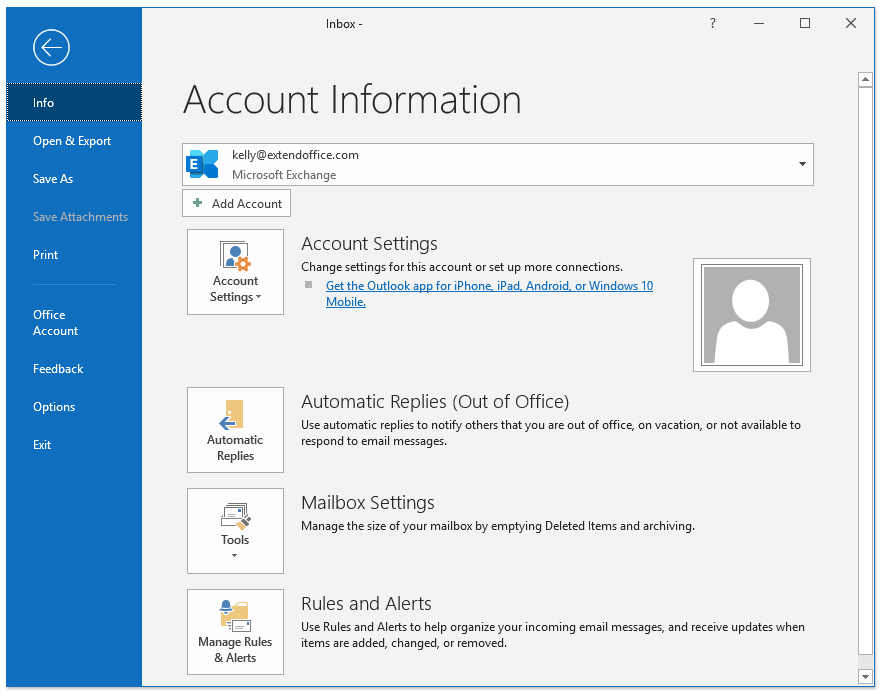Go to Print in the sidebar
The width and height of the screenshot is (880, 694).
tap(46, 255)
